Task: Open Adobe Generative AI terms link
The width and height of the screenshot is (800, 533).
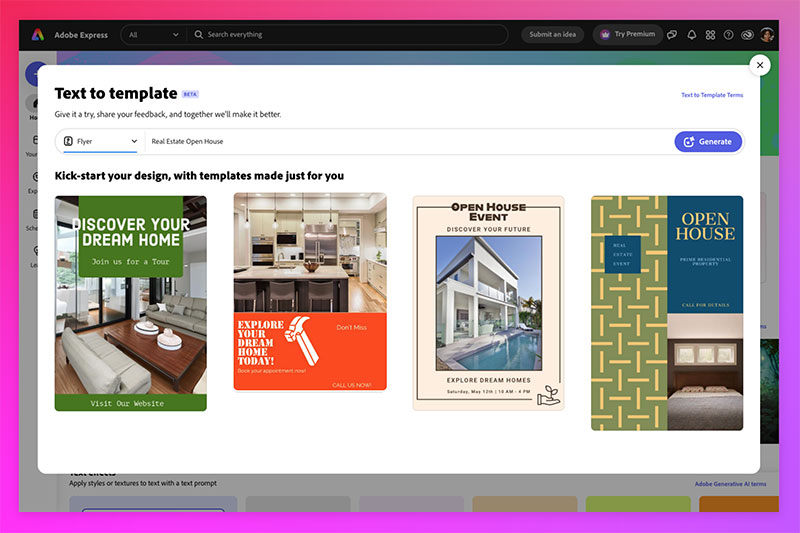Action: pyautogui.click(x=730, y=484)
